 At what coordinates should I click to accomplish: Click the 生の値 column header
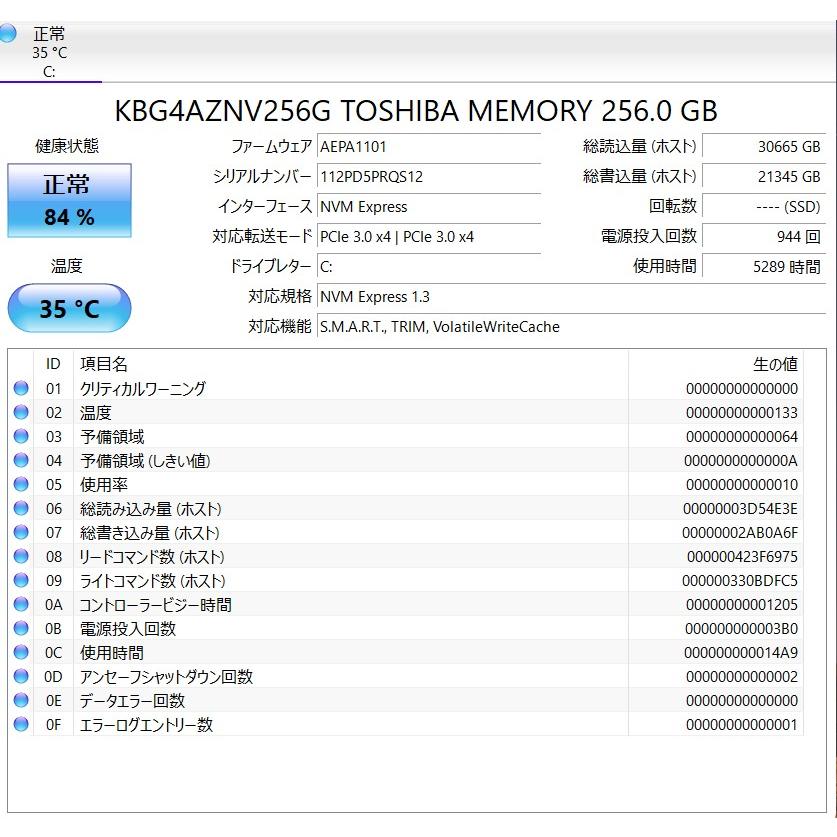(x=778, y=363)
